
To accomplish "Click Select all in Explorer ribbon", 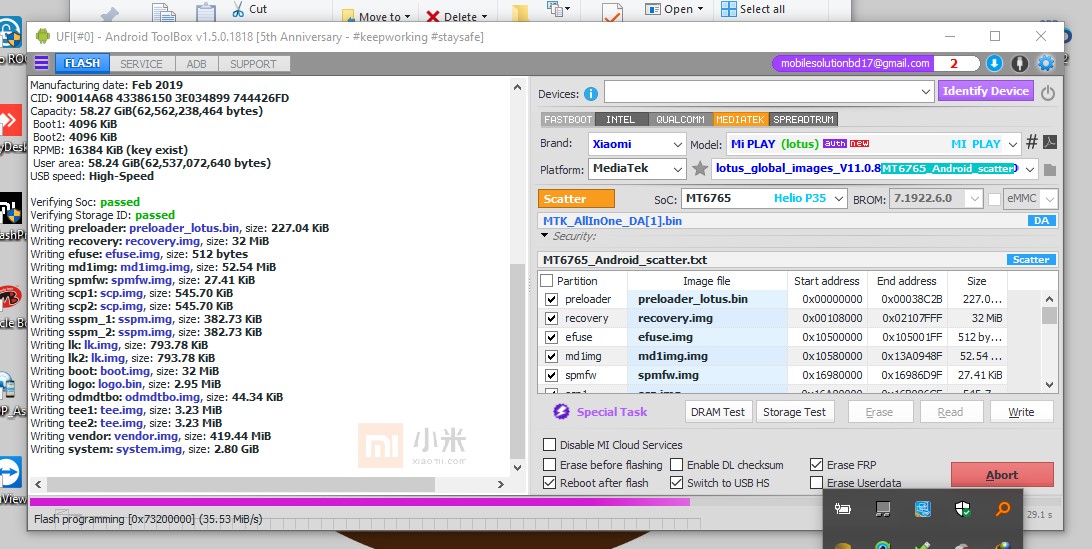I will [753, 9].
